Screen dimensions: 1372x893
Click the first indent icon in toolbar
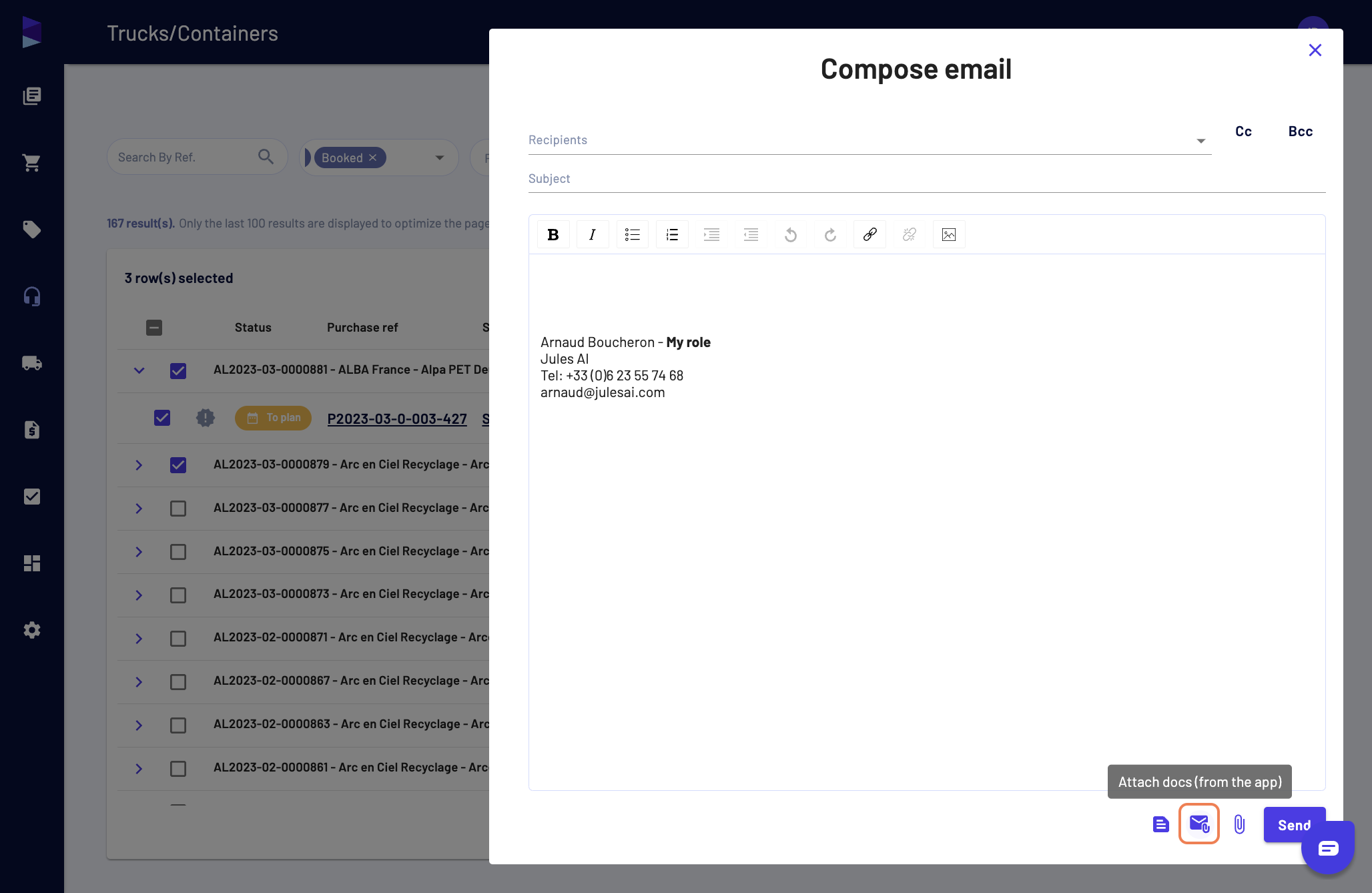pyautogui.click(x=711, y=234)
